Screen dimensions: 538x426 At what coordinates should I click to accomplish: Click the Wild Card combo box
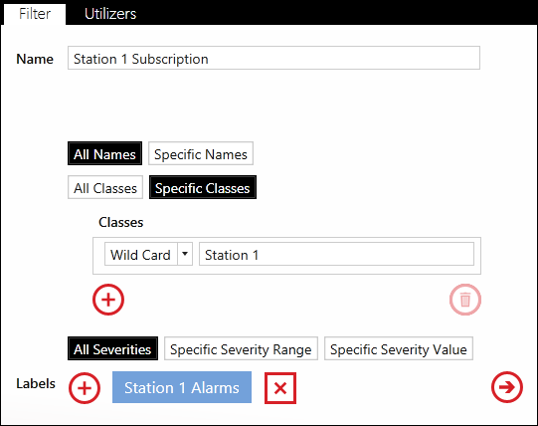(x=149, y=254)
